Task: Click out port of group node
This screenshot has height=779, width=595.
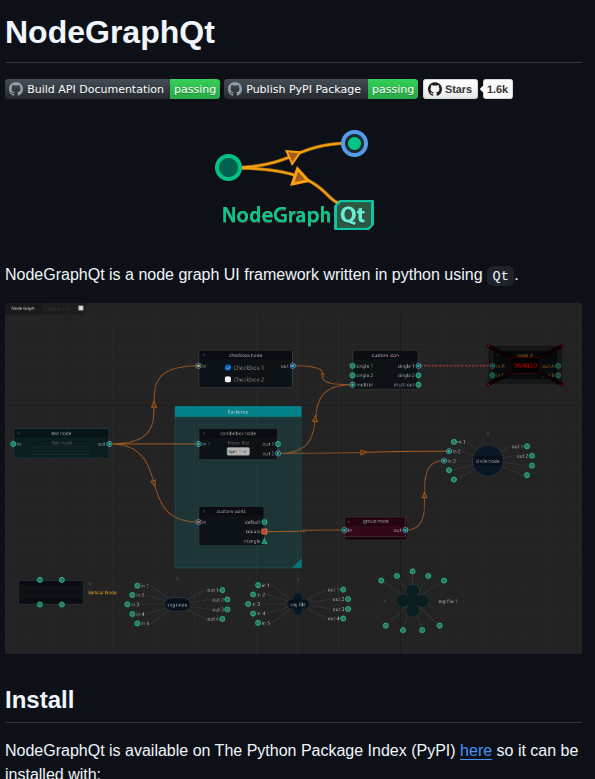Action: (405, 530)
